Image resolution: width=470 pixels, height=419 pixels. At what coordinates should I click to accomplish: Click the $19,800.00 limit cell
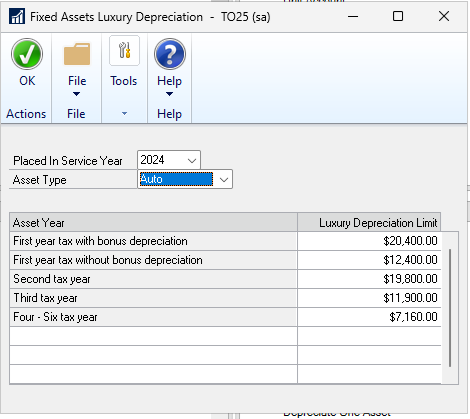click(x=369, y=279)
